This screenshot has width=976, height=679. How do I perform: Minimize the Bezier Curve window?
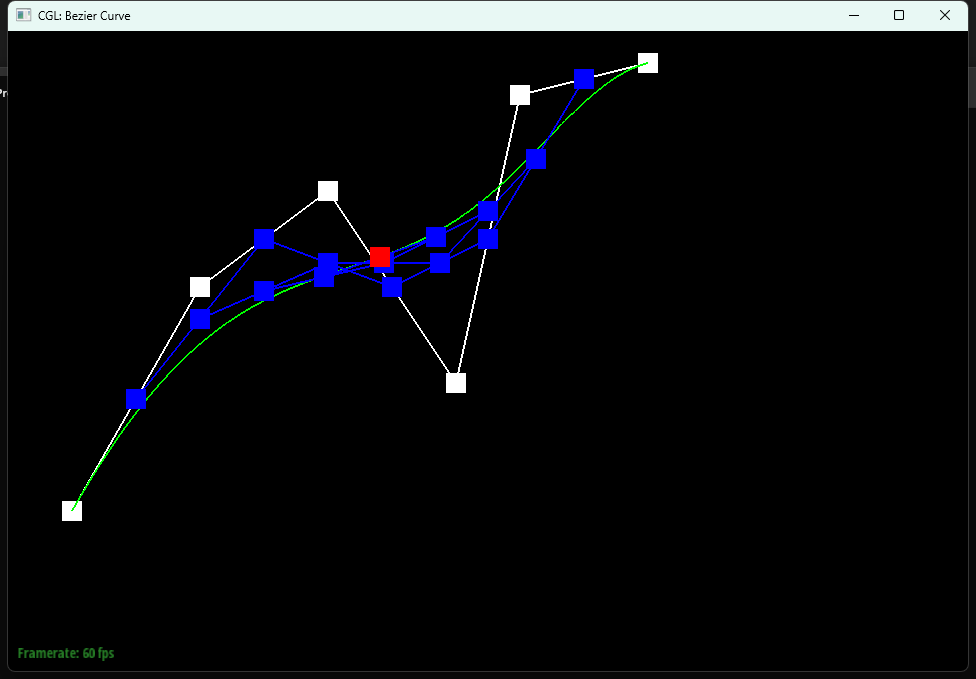854,15
